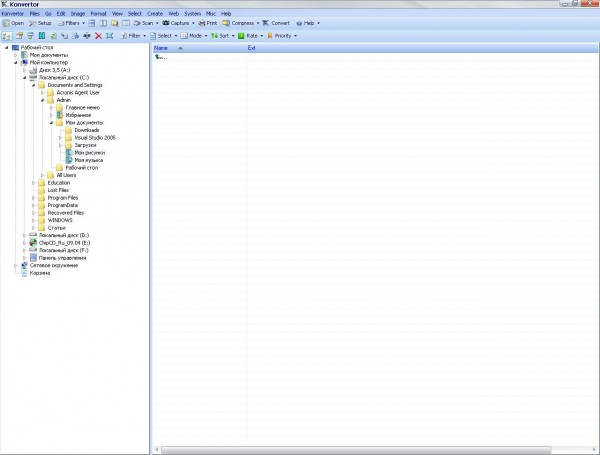Open the Filters dropdown arrow
The height and width of the screenshot is (455, 600).
pos(83,23)
